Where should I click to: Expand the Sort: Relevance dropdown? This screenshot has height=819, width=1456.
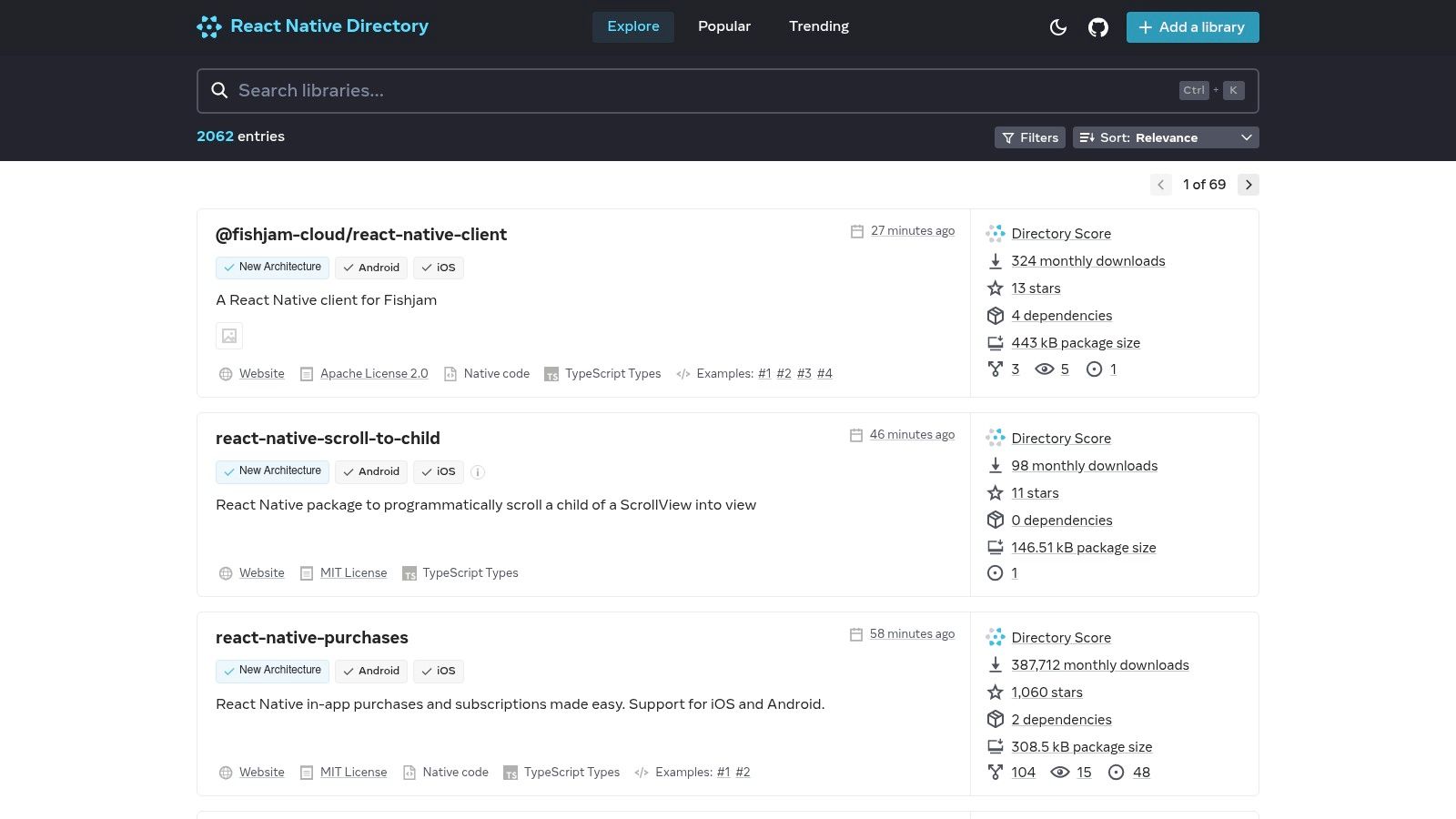pos(1166,137)
